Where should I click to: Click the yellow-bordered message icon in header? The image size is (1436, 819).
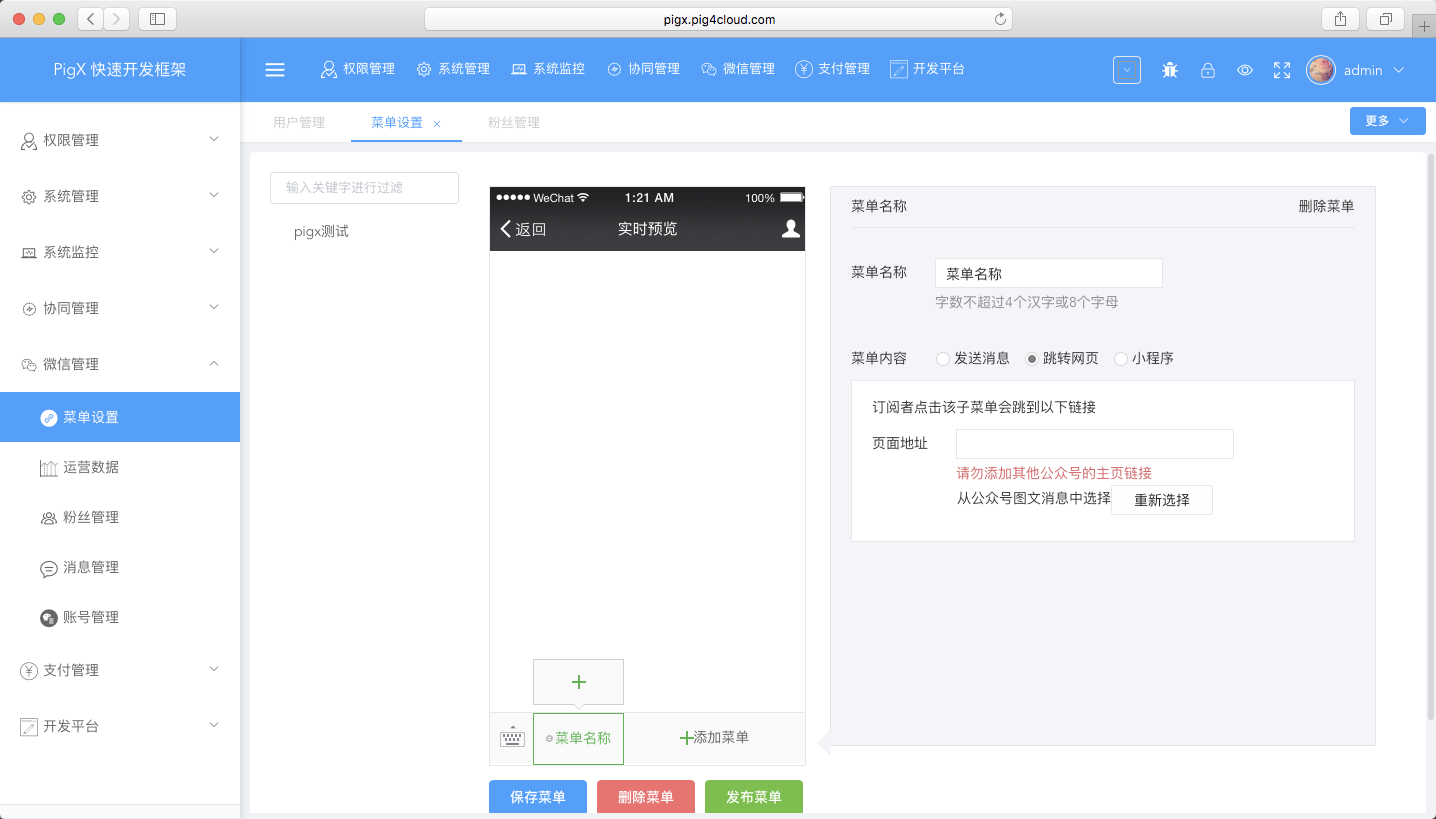1127,70
